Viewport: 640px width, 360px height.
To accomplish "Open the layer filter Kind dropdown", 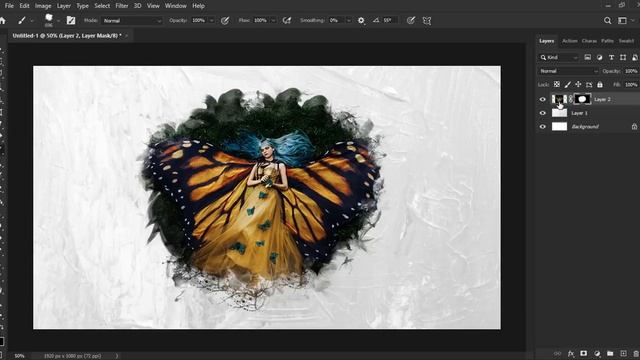I will coord(559,58).
